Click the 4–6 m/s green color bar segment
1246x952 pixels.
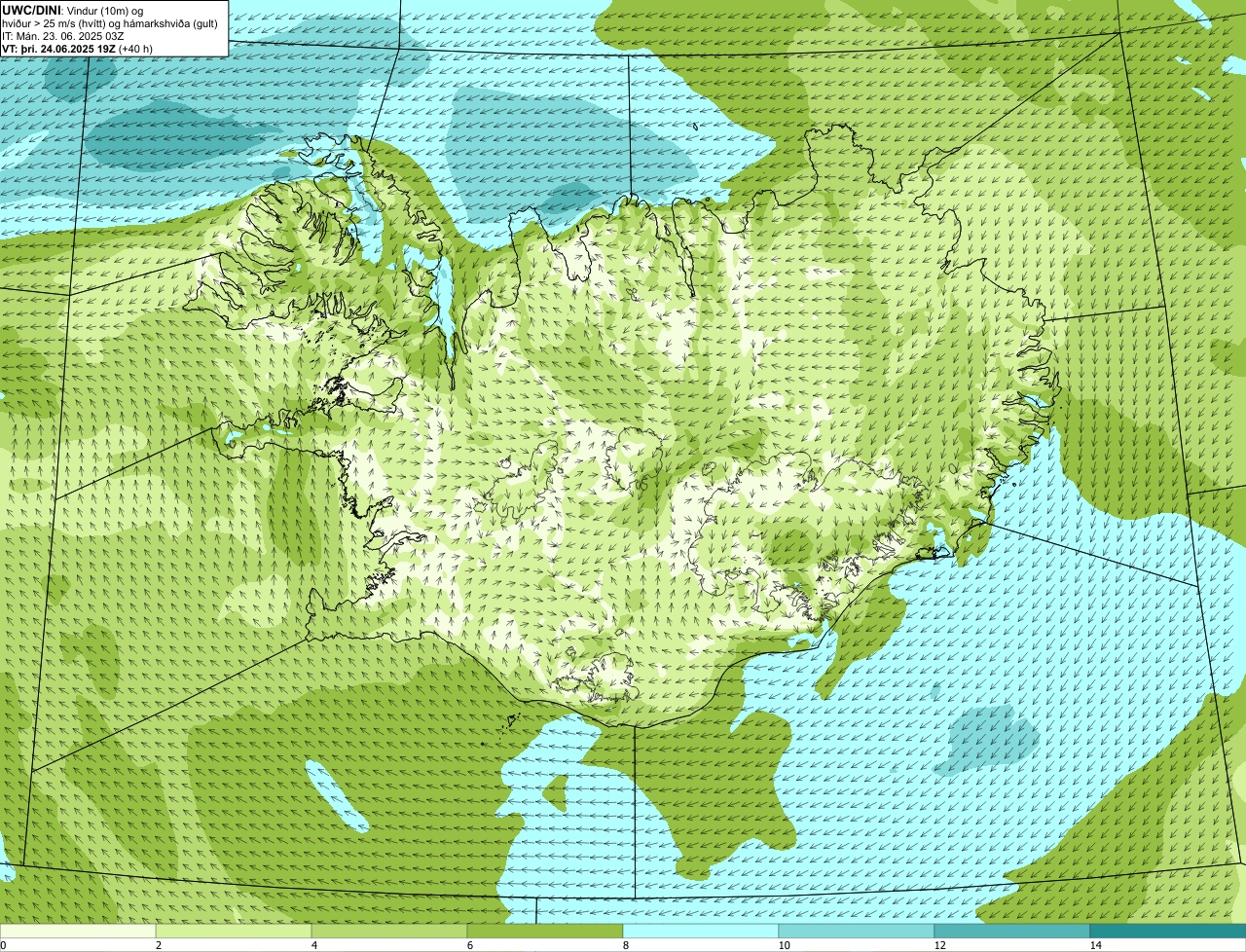[x=389, y=931]
